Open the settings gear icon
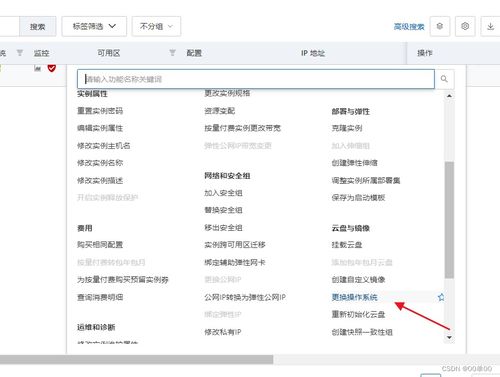Screen dimensions: 500x377 tap(465, 26)
